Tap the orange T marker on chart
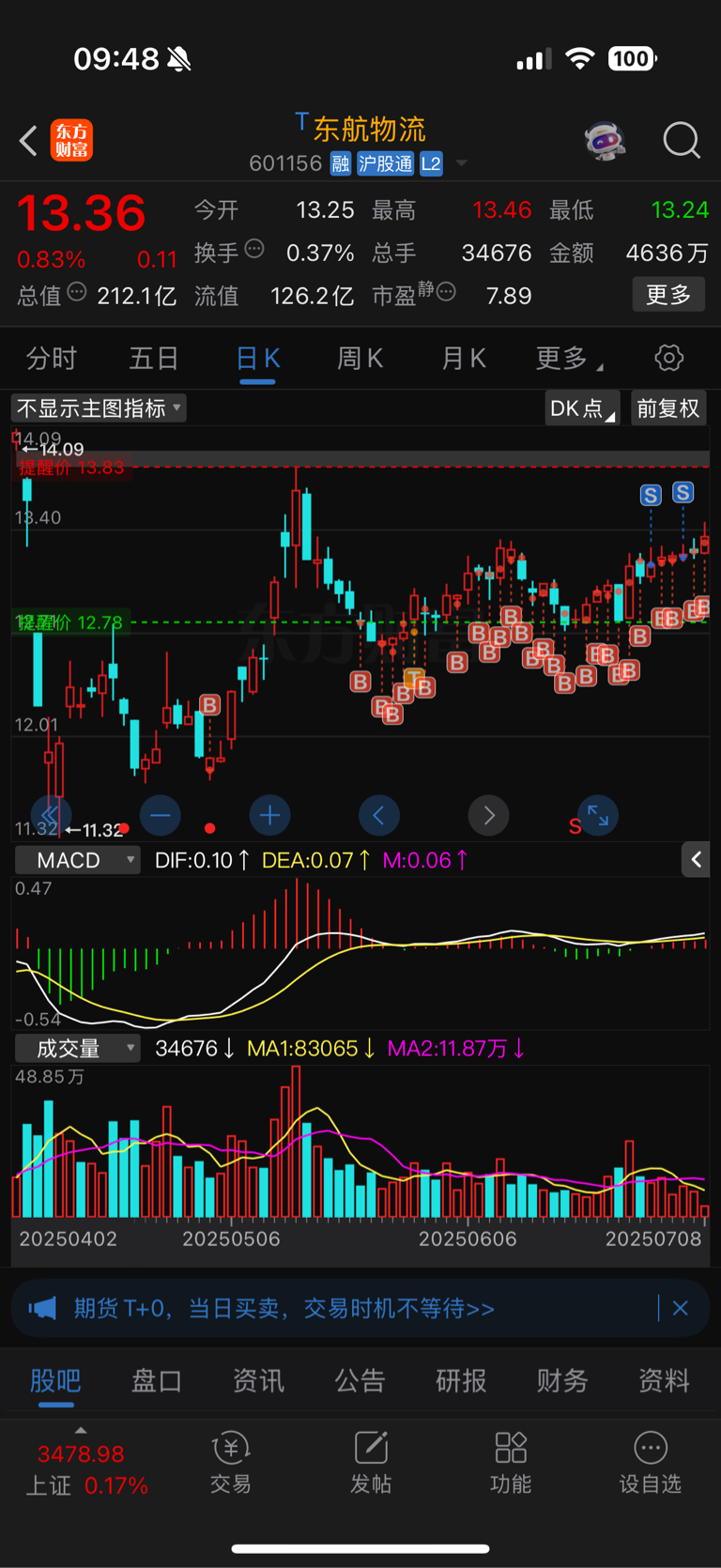 414,676
